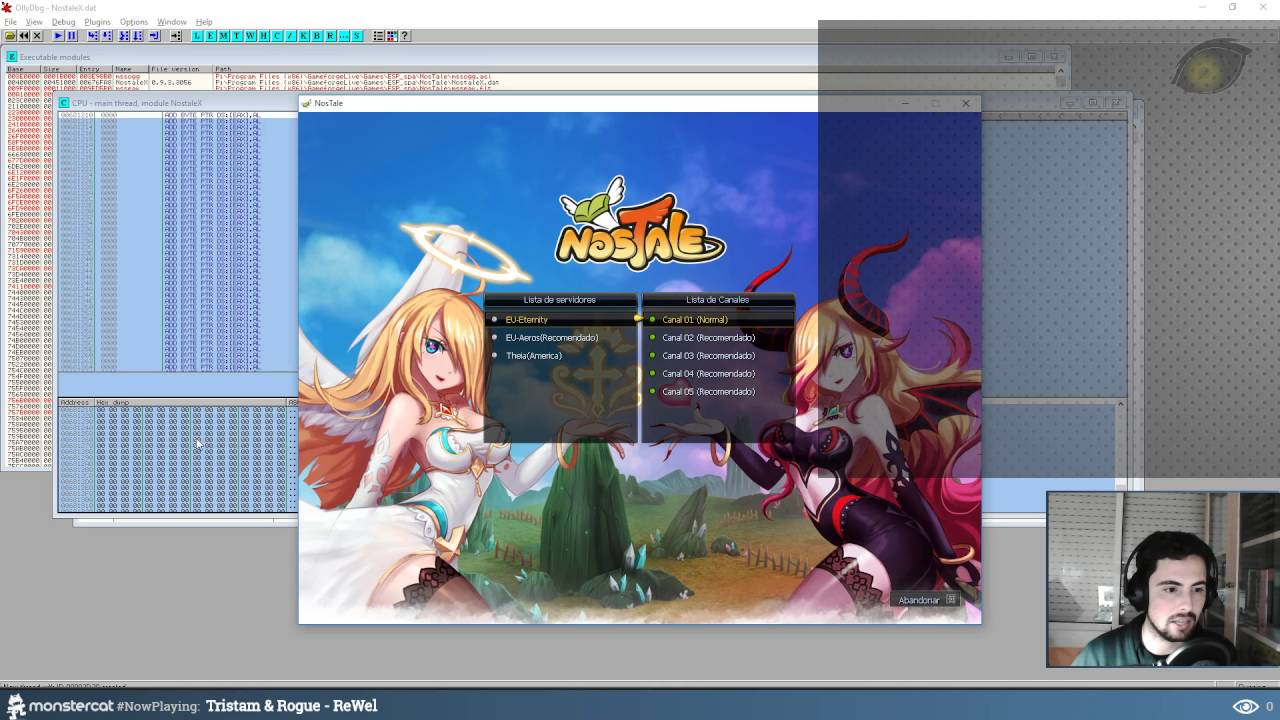Show Source with the S toolbar button

(x=356, y=36)
